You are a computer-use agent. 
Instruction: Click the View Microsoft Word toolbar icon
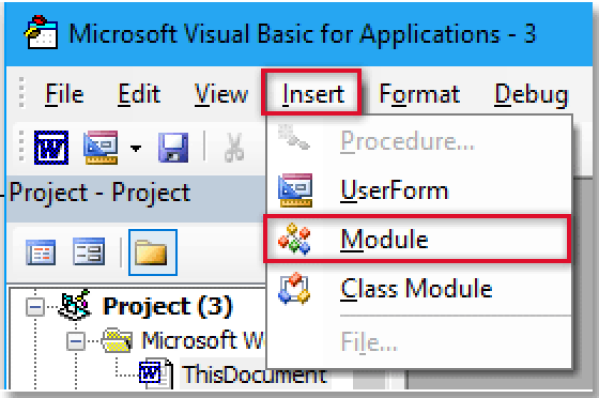click(x=51, y=147)
